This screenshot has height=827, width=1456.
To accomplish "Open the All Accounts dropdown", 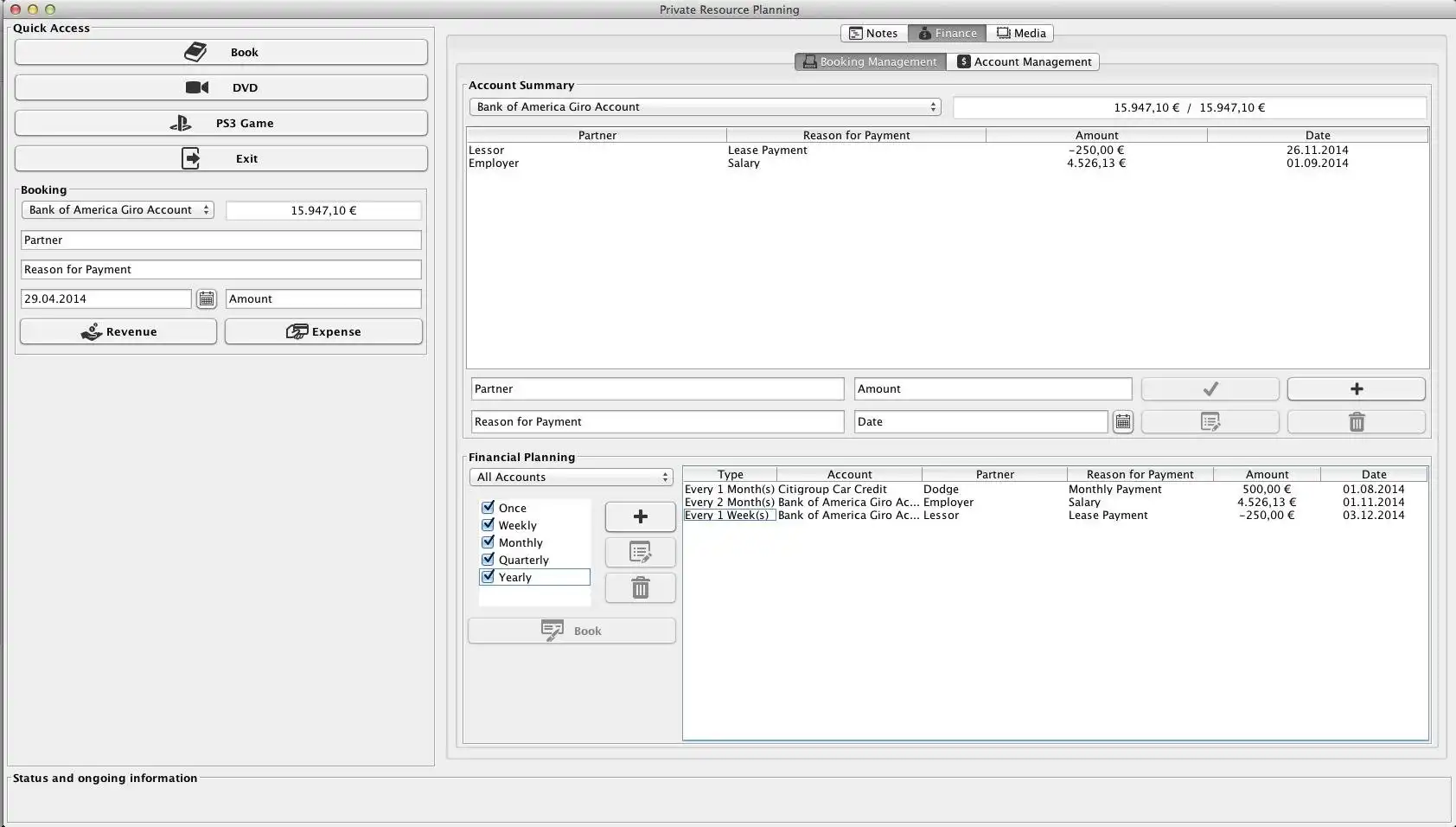I will (x=571, y=478).
